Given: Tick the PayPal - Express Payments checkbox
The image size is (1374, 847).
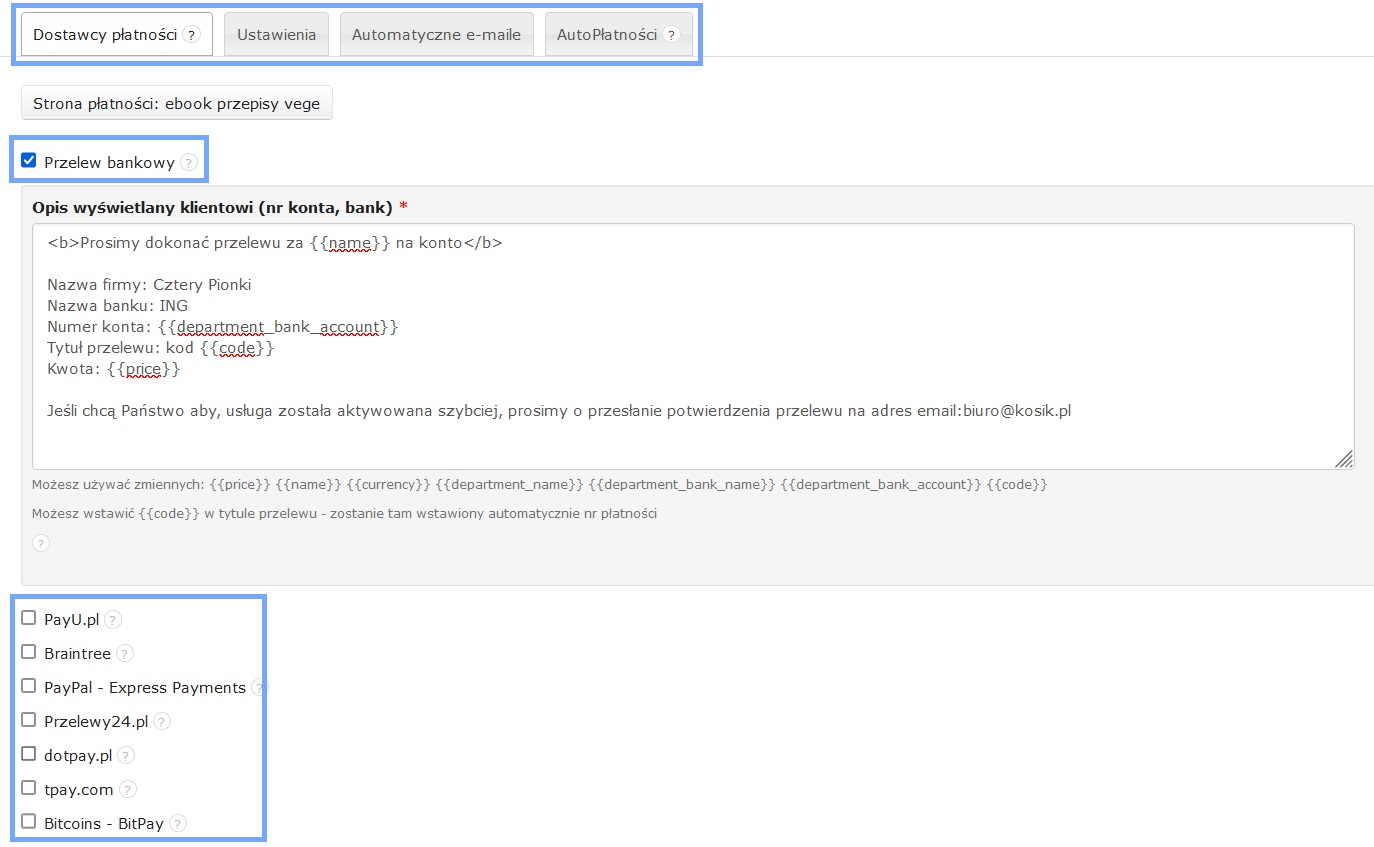Looking at the screenshot, I should click(x=29, y=686).
